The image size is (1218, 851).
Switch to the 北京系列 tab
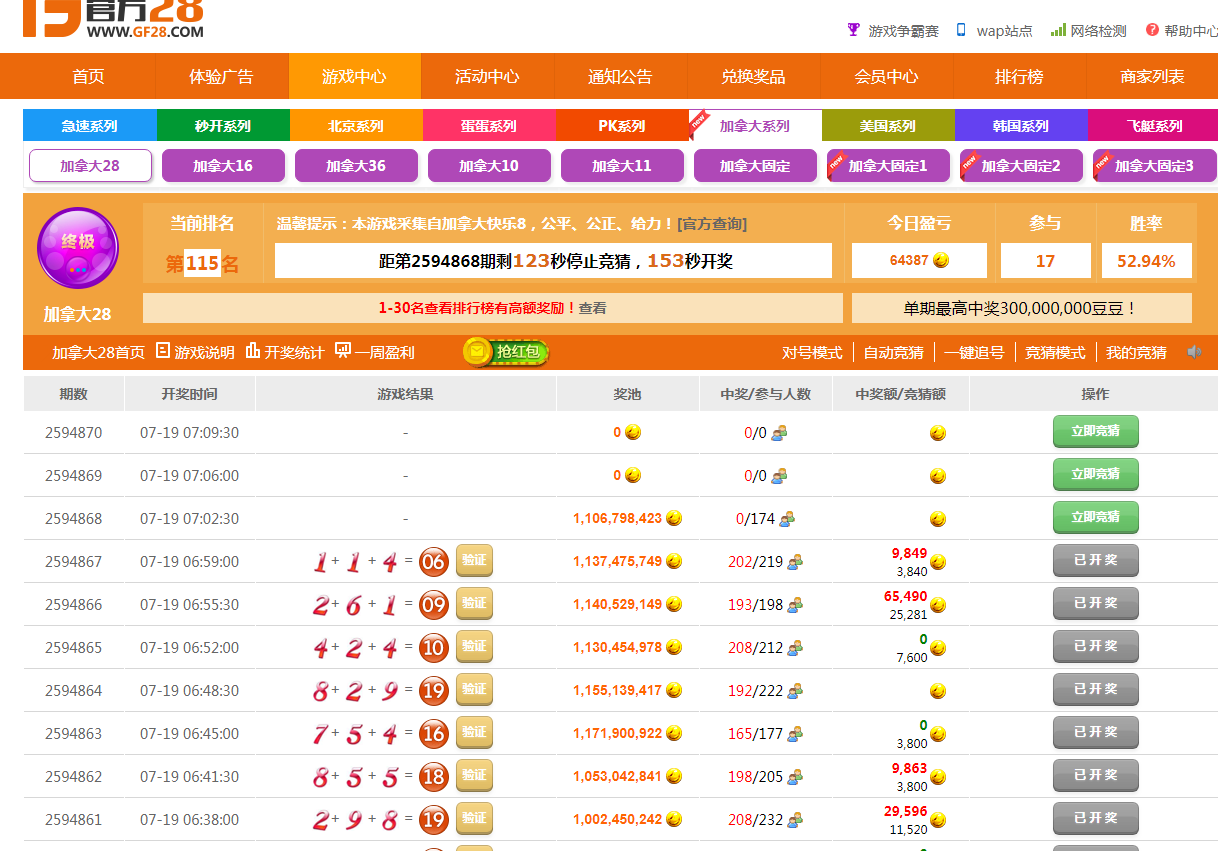click(x=356, y=126)
